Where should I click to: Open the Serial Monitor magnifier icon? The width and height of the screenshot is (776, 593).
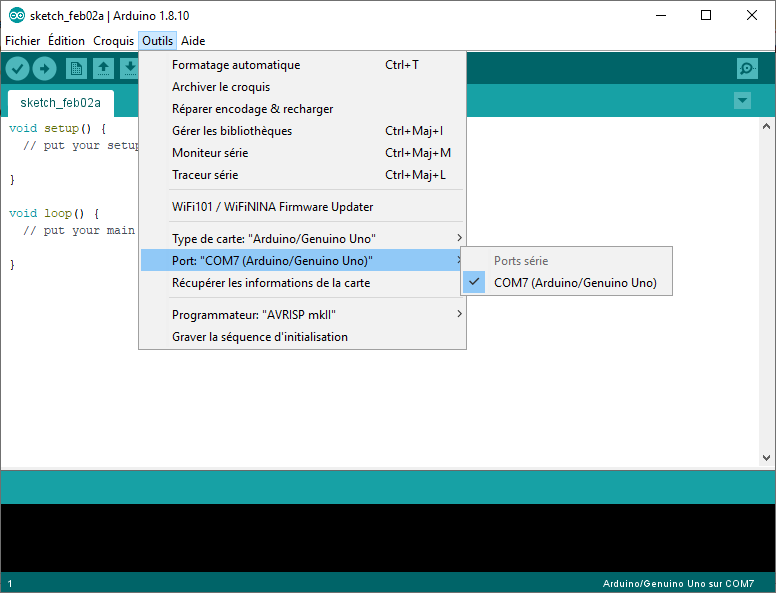point(746,68)
